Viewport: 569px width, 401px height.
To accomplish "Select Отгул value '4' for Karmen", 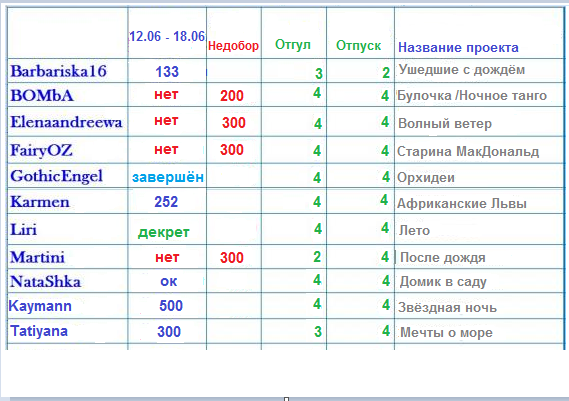I will coord(317,202).
